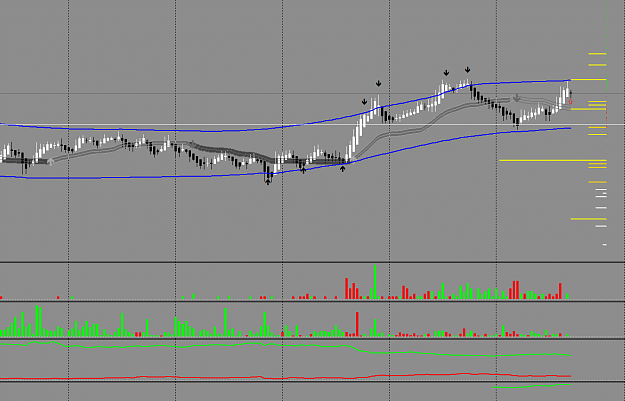Select the longest yellow horizontal level line
This screenshot has width=625, height=401.
tap(553, 161)
